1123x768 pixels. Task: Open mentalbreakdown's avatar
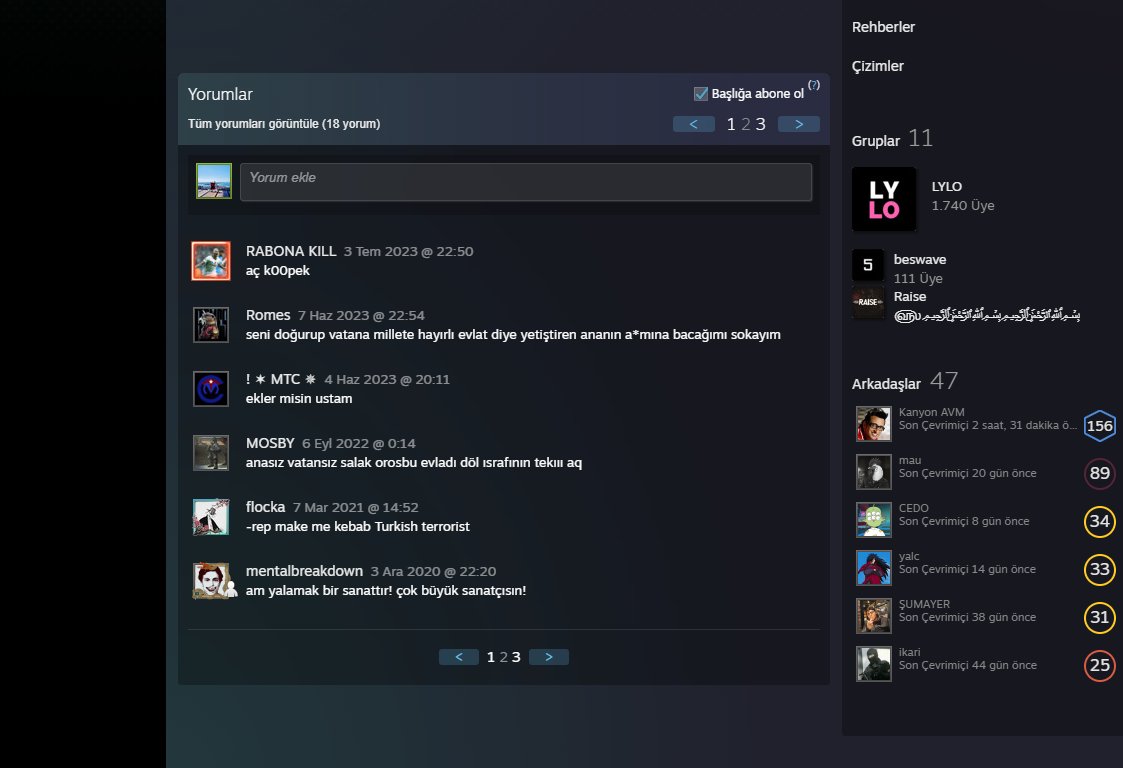tap(211, 580)
